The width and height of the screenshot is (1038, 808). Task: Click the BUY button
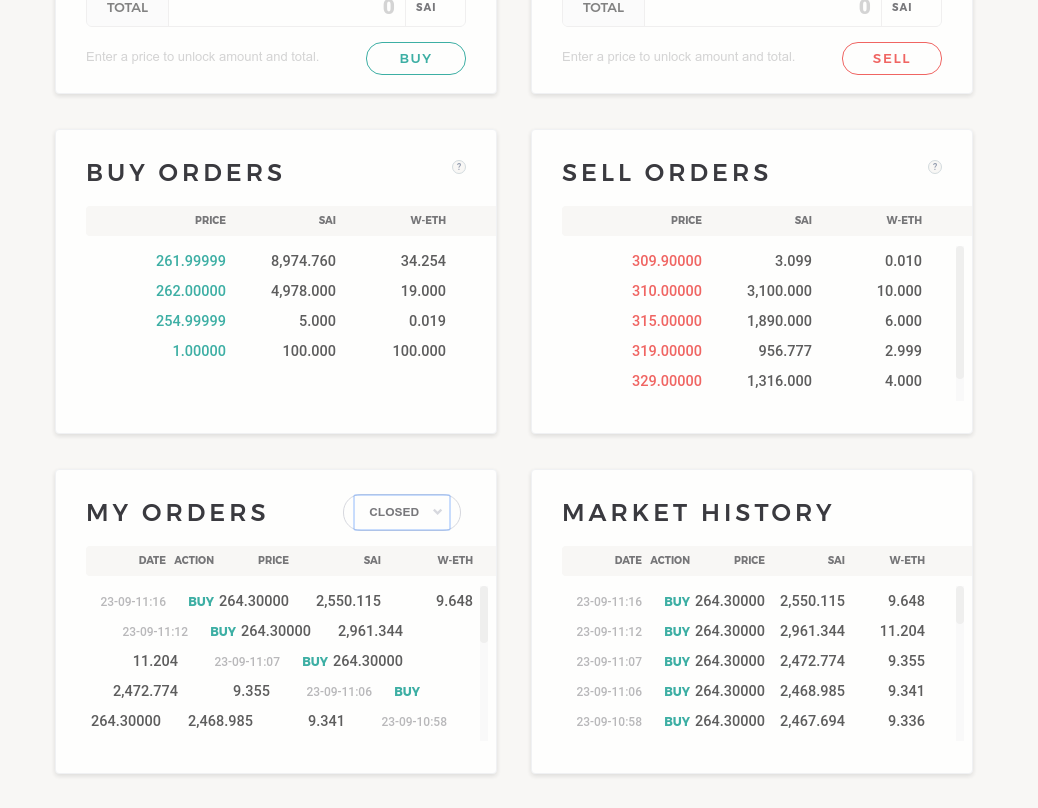415,58
